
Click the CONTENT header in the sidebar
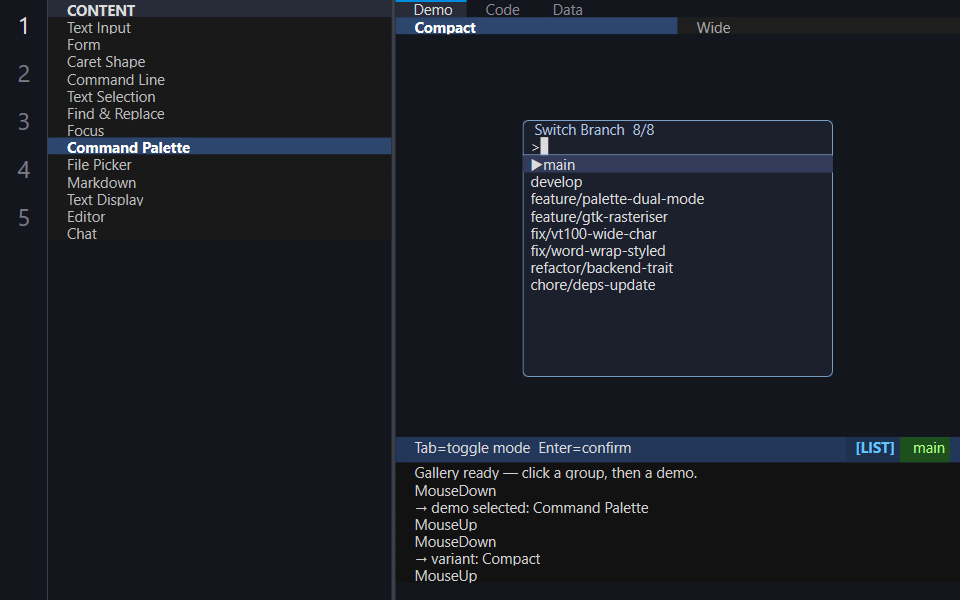click(100, 10)
